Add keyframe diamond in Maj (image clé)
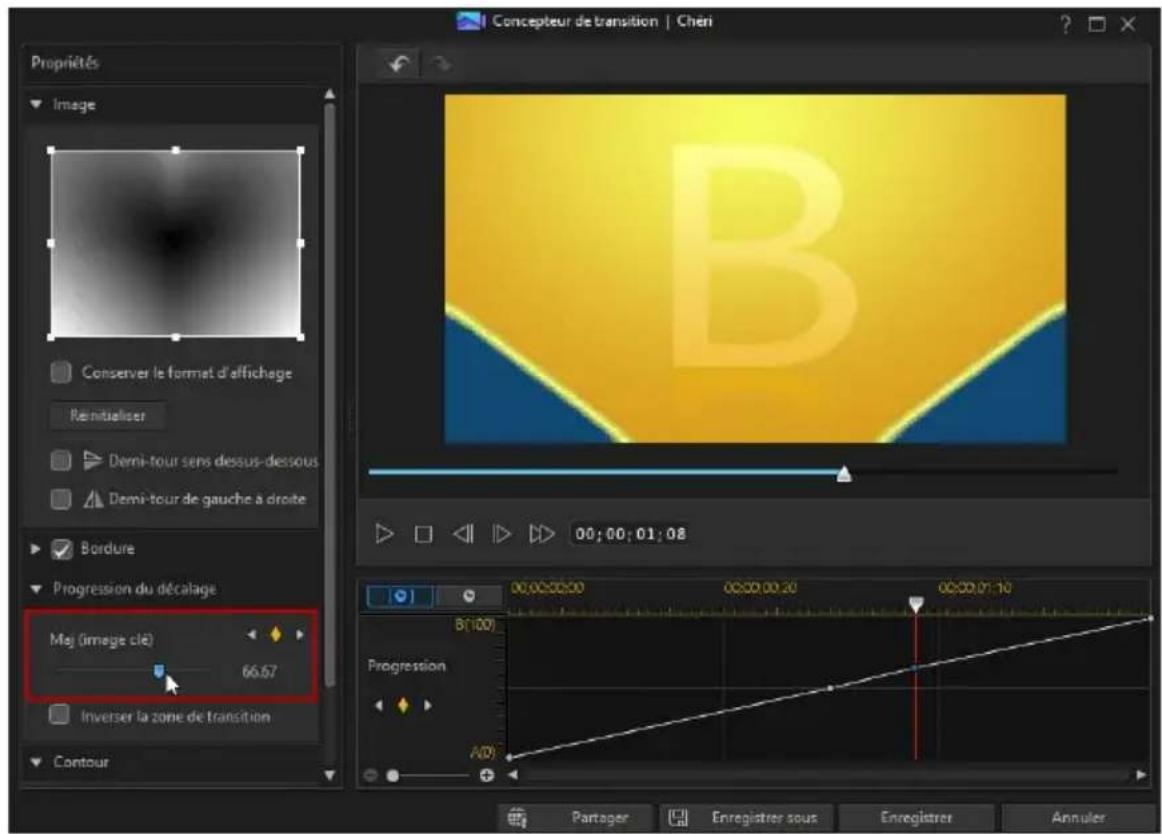This screenshot has height=834, width=1162. point(276,635)
